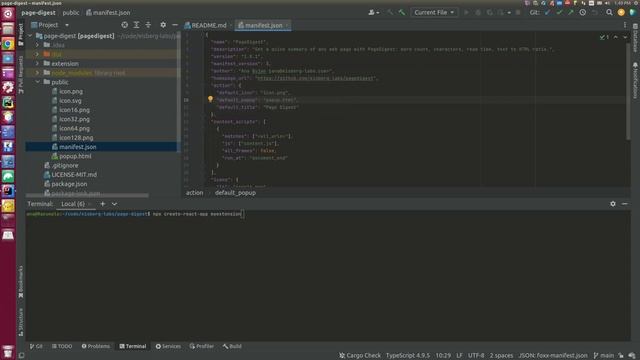Open Chrome from the Ubuntu dock
The height and width of the screenshot is (360, 640).
pyautogui.click(x=8, y=44)
